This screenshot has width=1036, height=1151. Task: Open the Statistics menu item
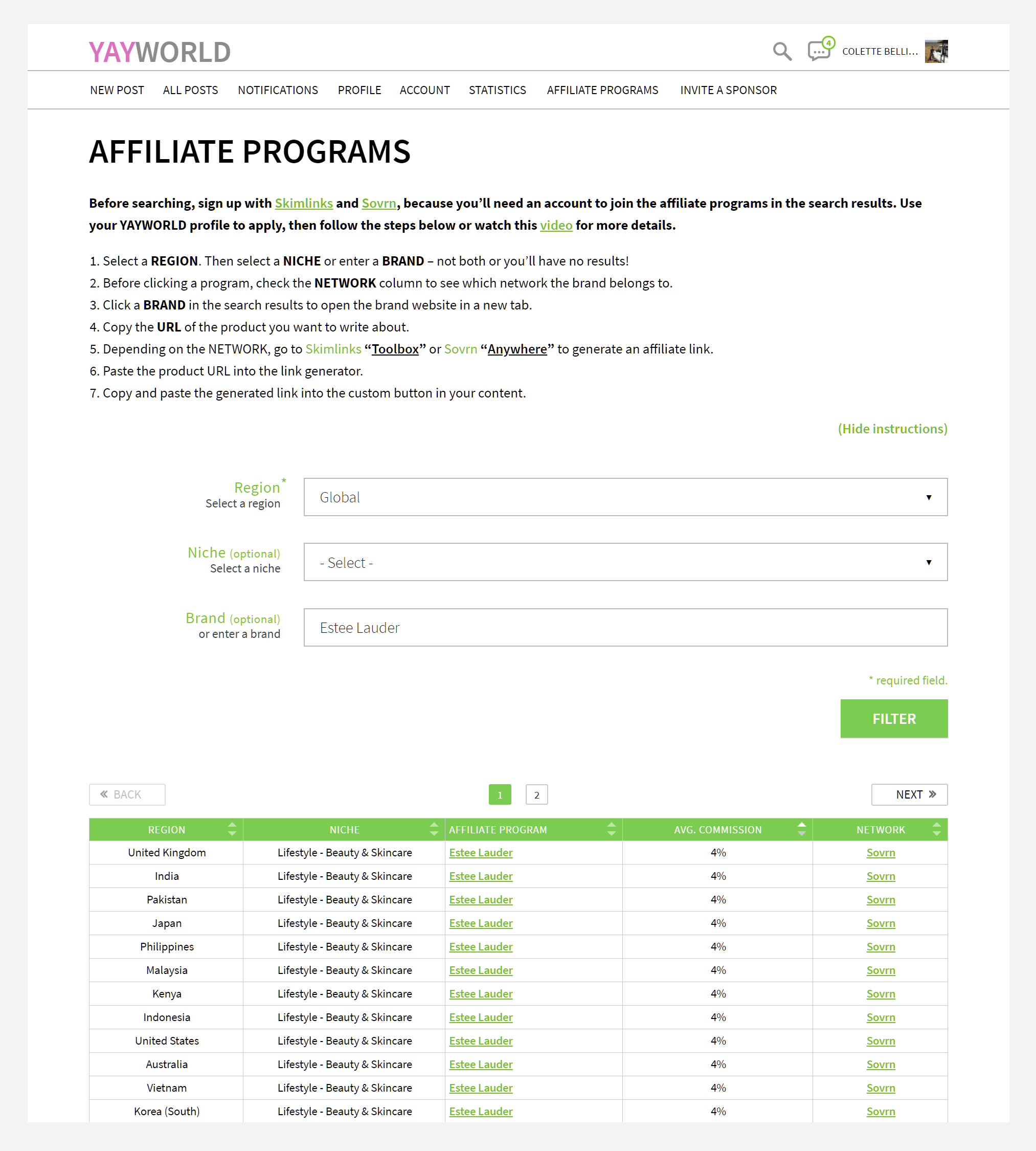[x=498, y=90]
